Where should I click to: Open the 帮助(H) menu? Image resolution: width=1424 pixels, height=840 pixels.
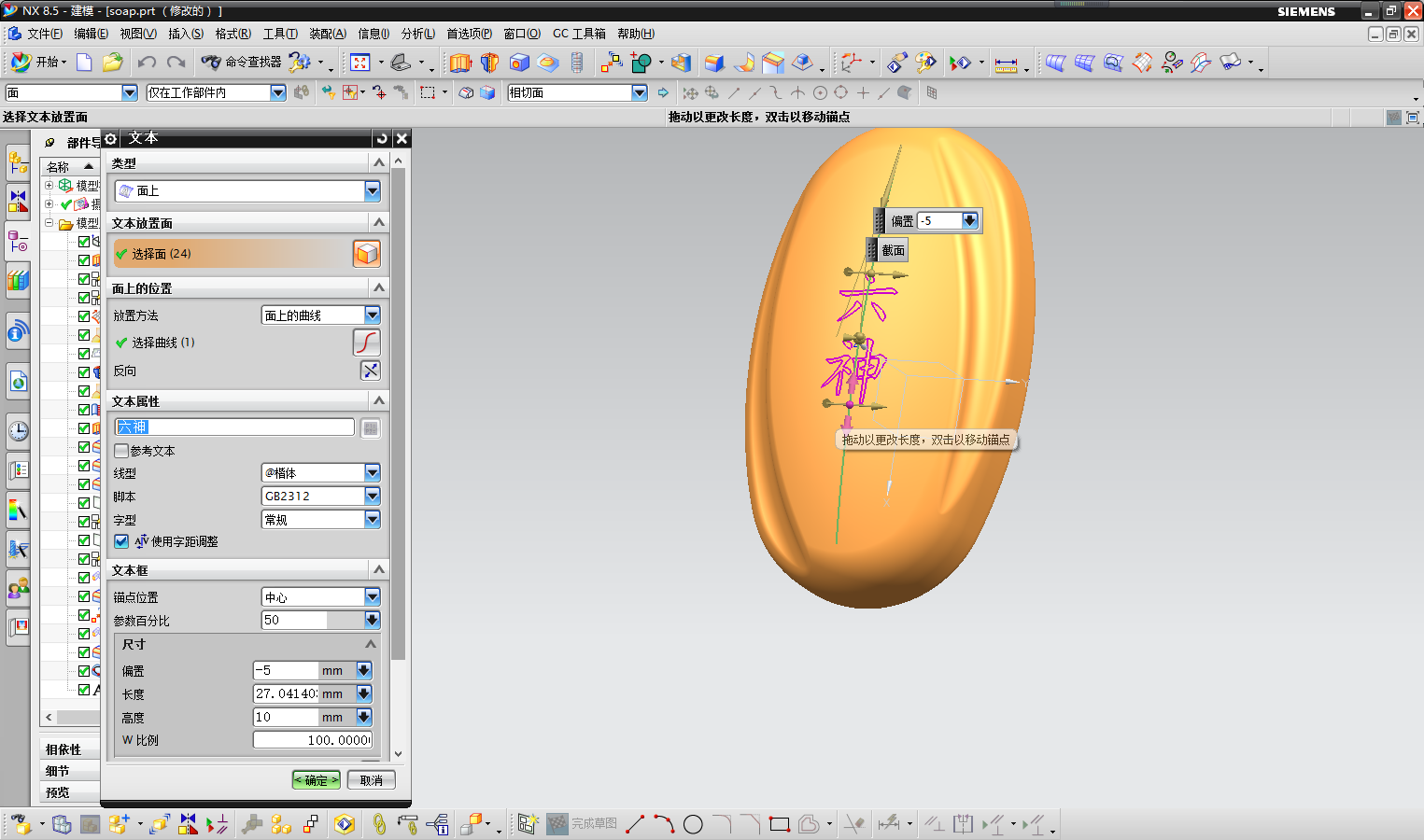(x=635, y=34)
